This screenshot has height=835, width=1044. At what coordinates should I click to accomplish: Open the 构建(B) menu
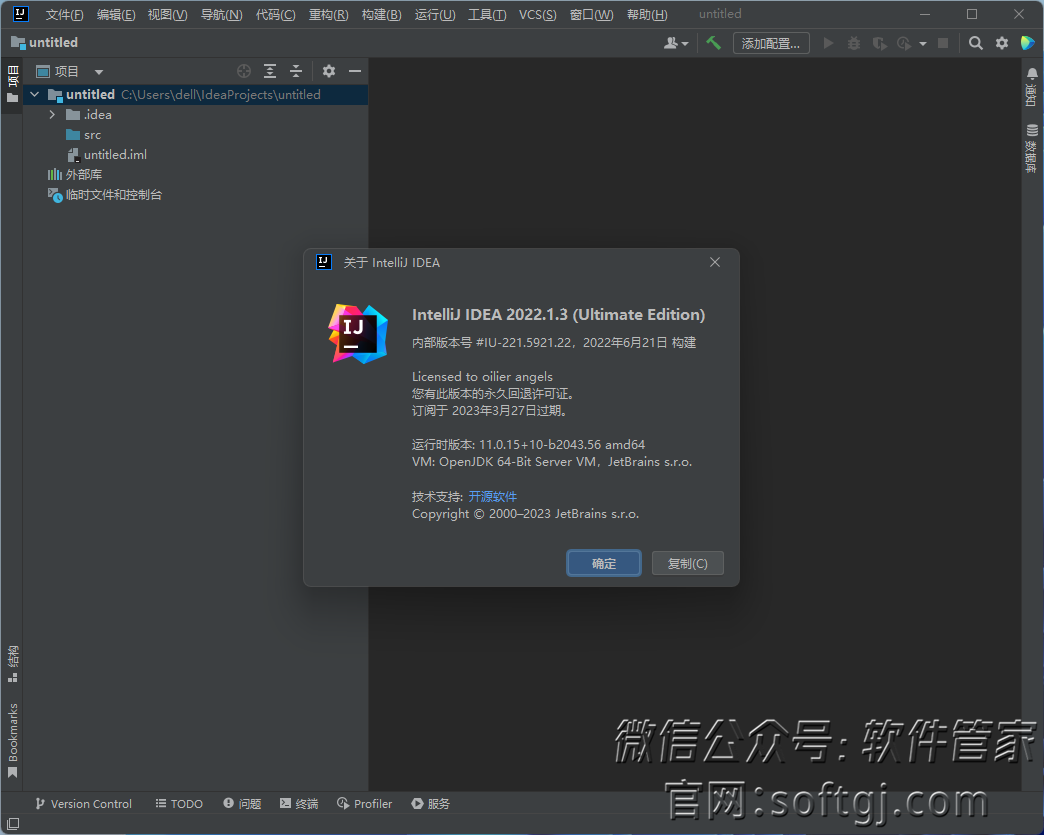(x=382, y=15)
